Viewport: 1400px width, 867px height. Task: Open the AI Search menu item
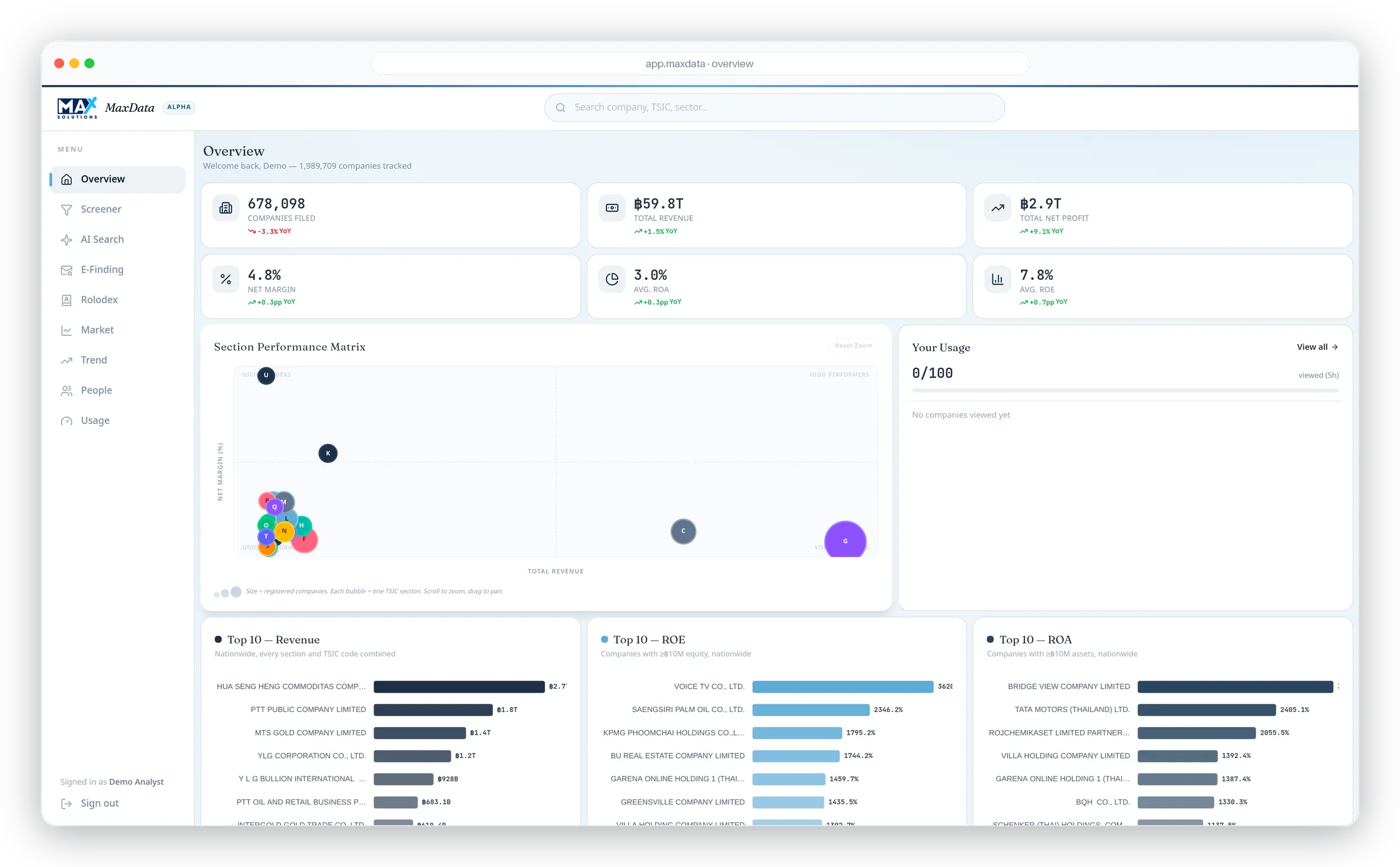118,240
